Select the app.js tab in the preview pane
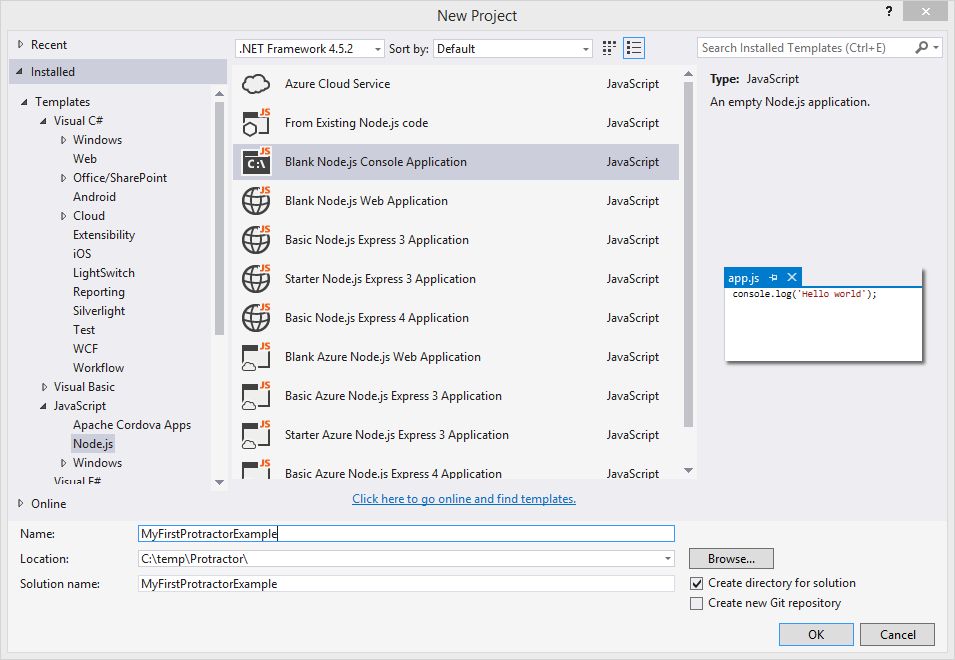 745,277
